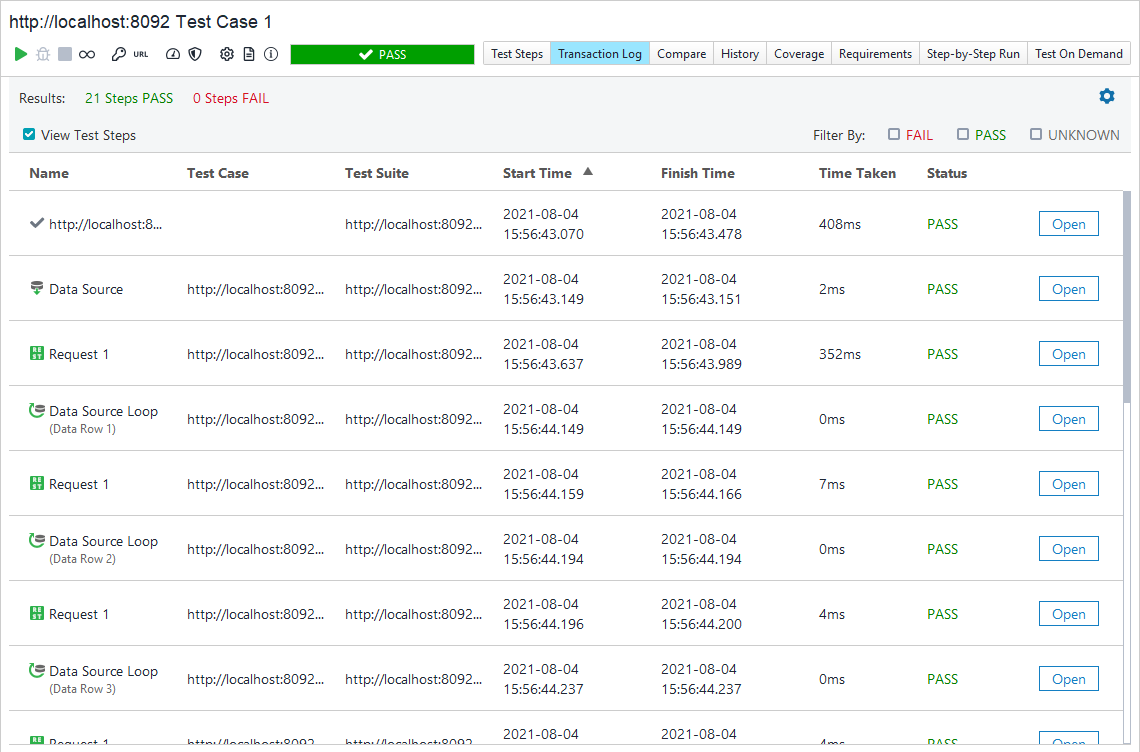Enable the FAIL filter checkbox
1140x752 pixels.
point(893,134)
